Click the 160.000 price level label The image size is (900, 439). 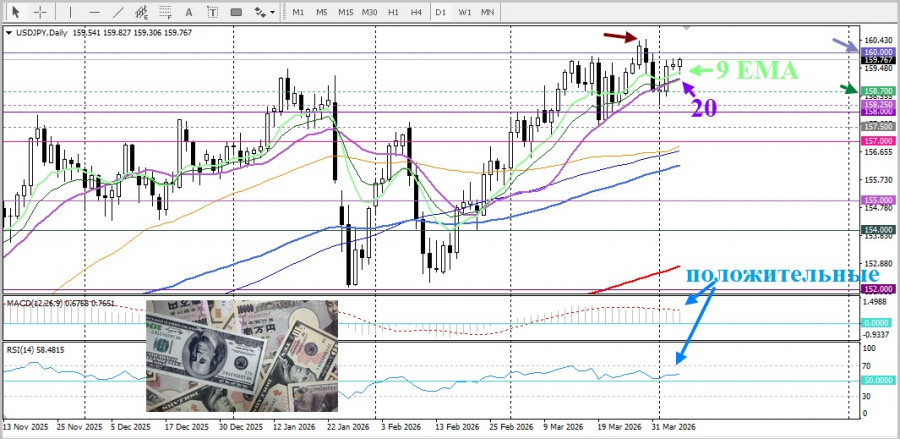pyautogui.click(x=877, y=52)
